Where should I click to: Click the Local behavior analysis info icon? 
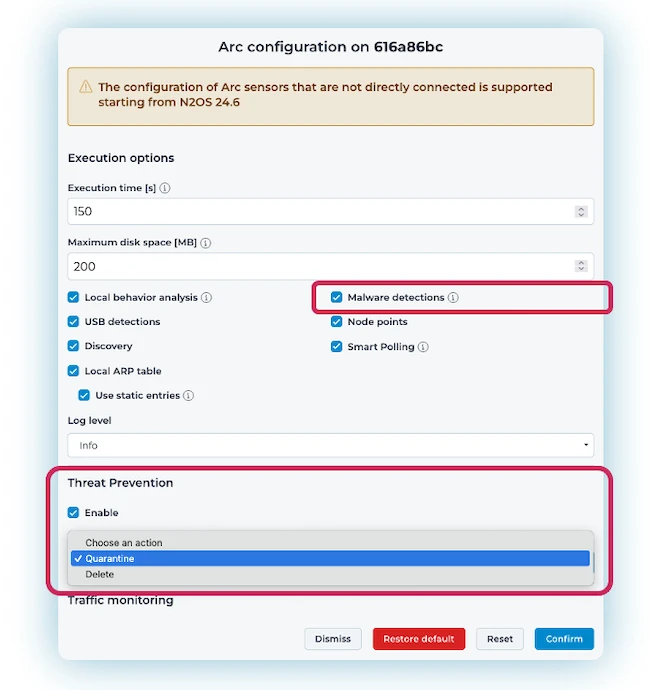pos(206,298)
